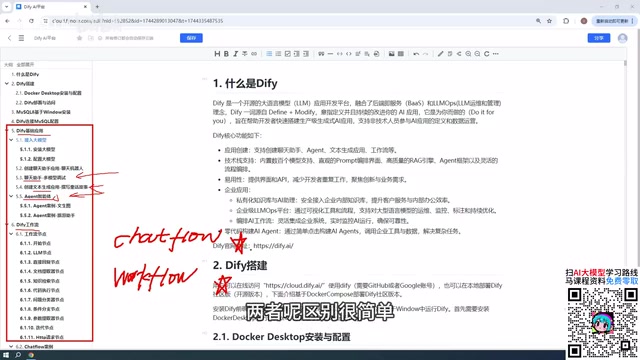
Task: Go to outline item '5.1.1. 安装大模型'
Action: coord(38,149)
